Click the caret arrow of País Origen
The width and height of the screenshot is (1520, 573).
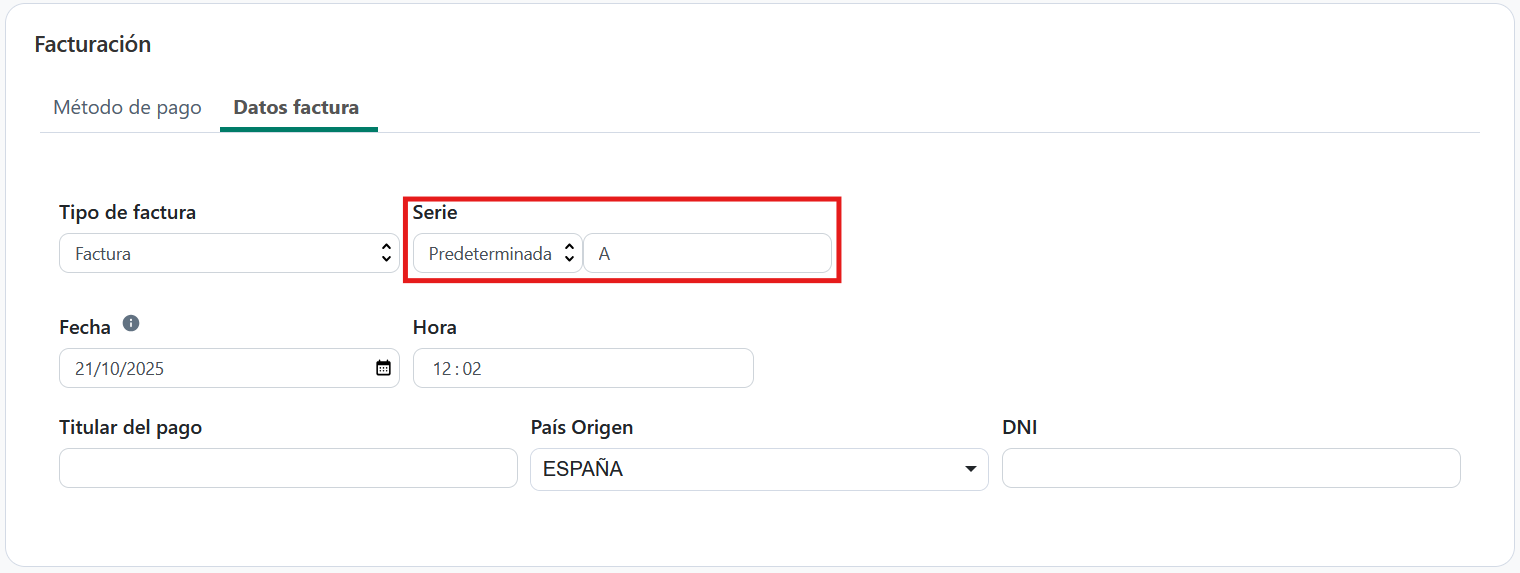coord(970,470)
